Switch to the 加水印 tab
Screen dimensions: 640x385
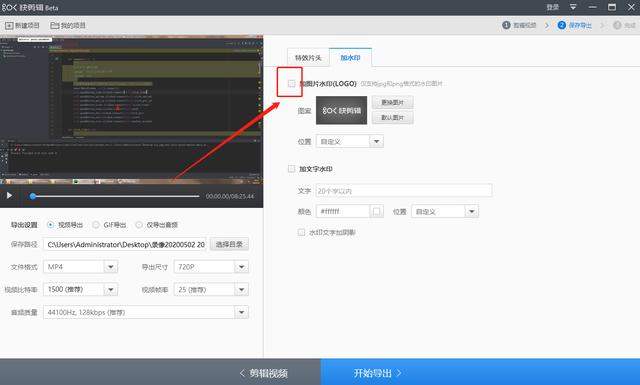pos(350,58)
